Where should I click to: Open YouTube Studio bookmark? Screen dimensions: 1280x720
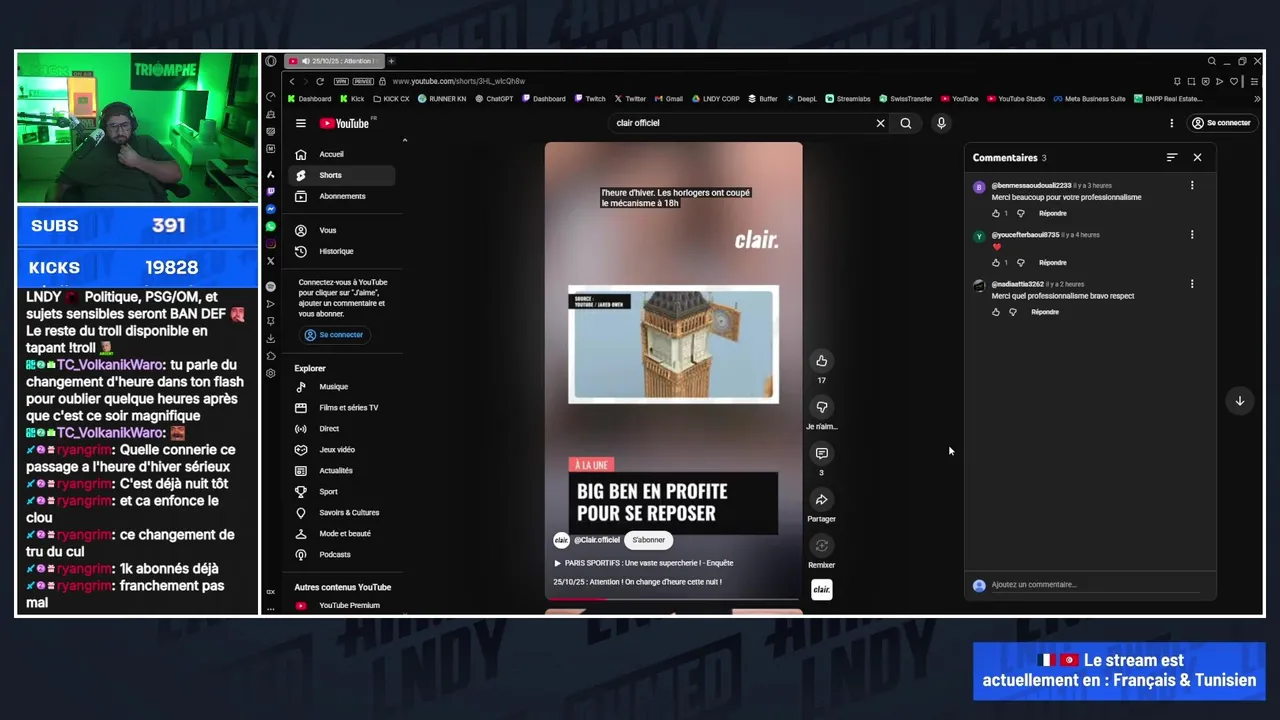[x=1016, y=99]
